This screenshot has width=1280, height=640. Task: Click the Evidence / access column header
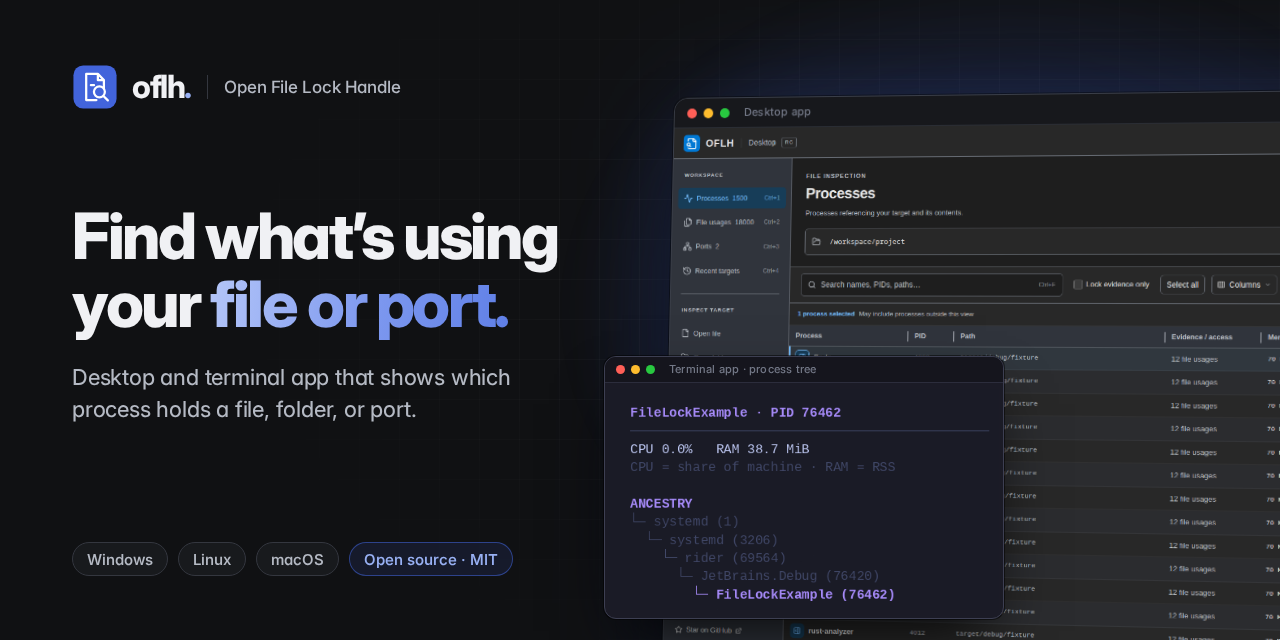click(1204, 337)
